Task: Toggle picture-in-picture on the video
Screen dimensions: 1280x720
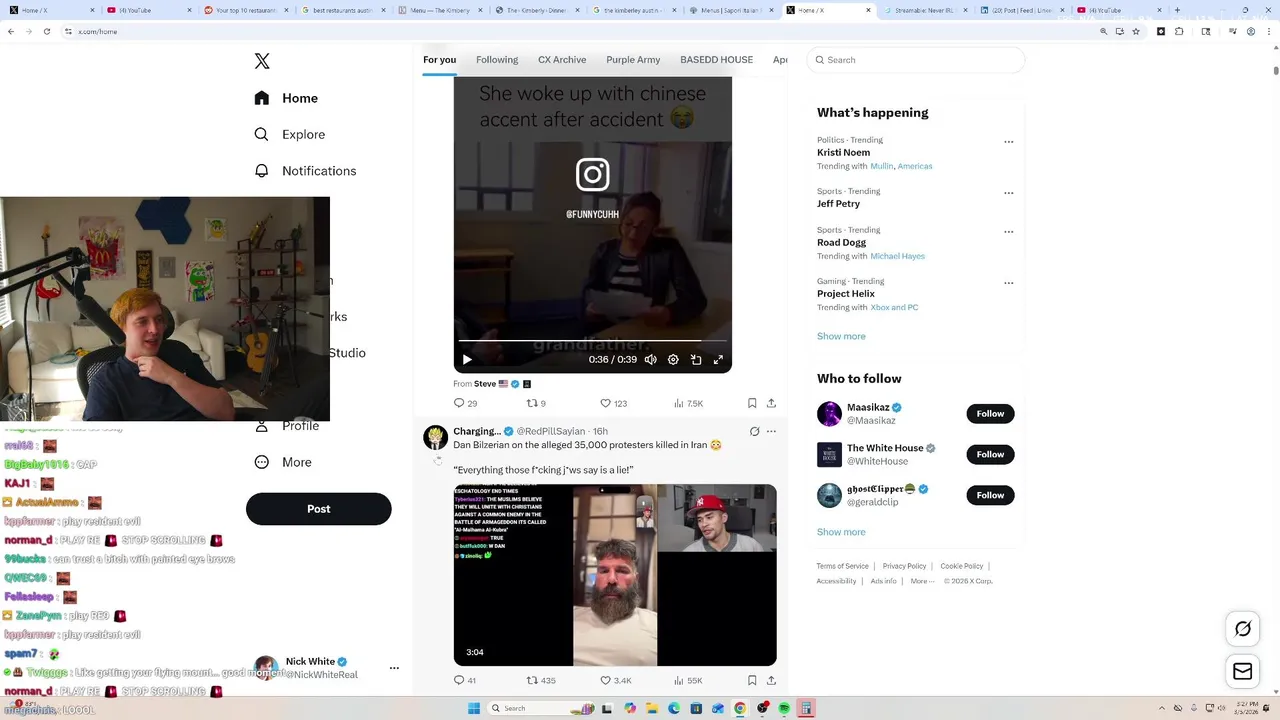Action: coord(696,360)
